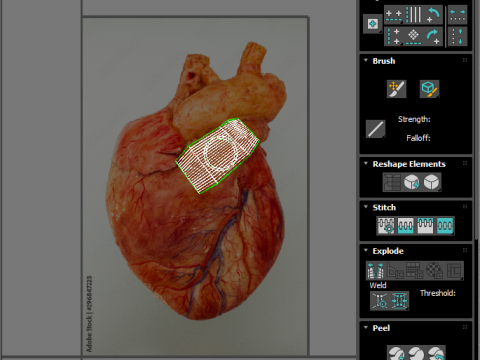Click the heart texture image in UV view
The image size is (480, 360).
[x=195, y=187]
